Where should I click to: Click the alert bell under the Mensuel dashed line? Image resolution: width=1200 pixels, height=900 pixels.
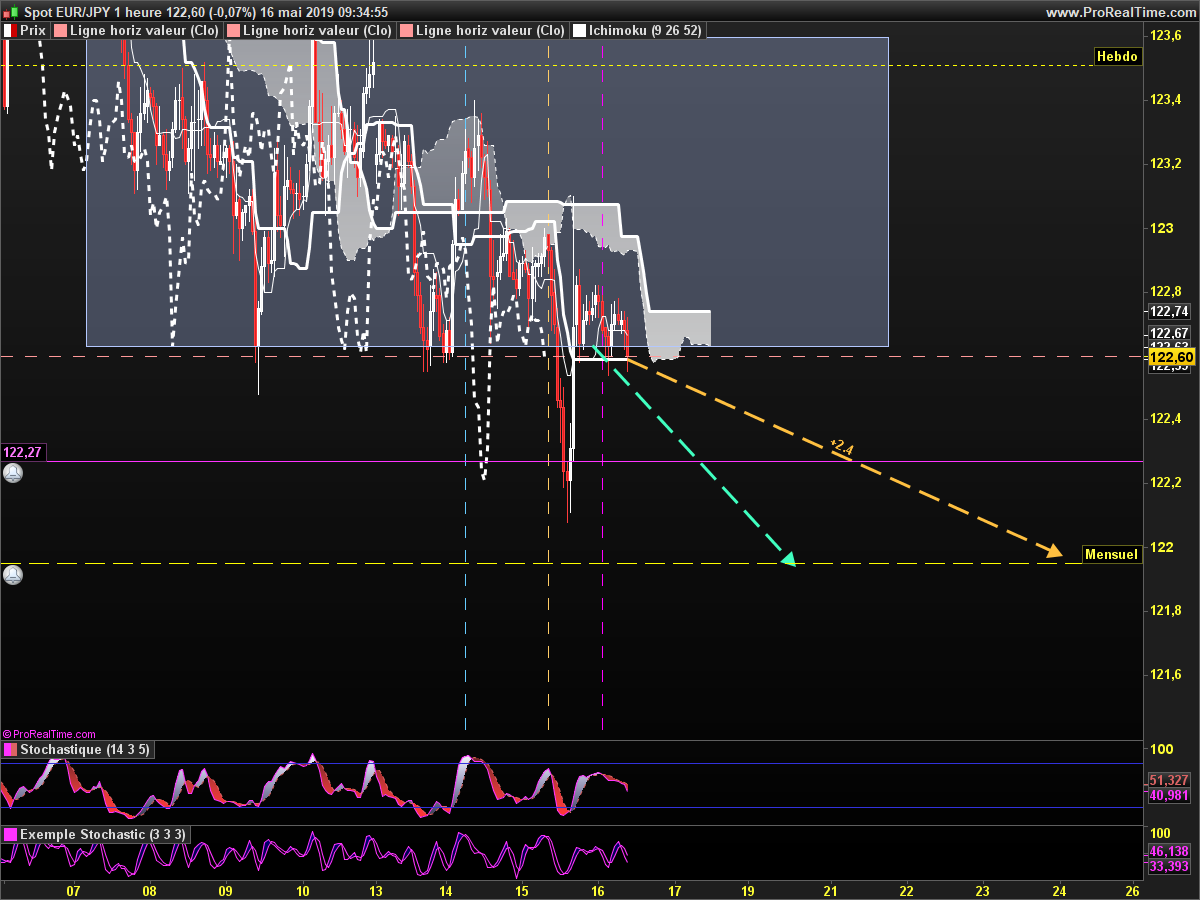point(12,575)
